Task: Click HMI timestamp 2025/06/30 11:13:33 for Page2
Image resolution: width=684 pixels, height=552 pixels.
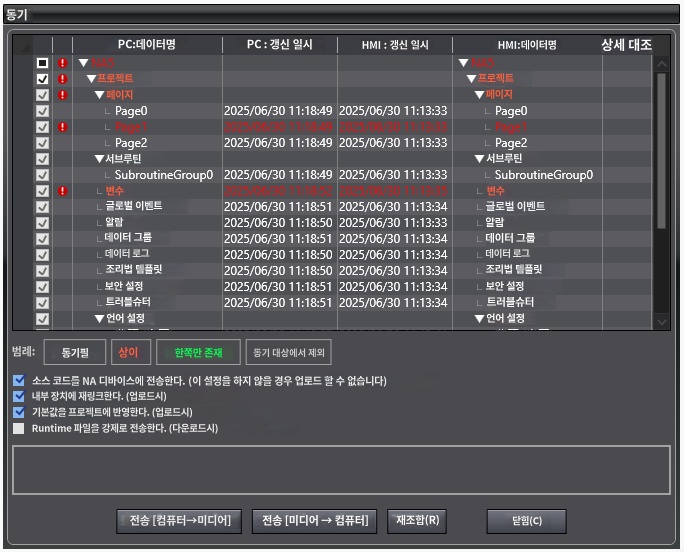Action: point(393,143)
